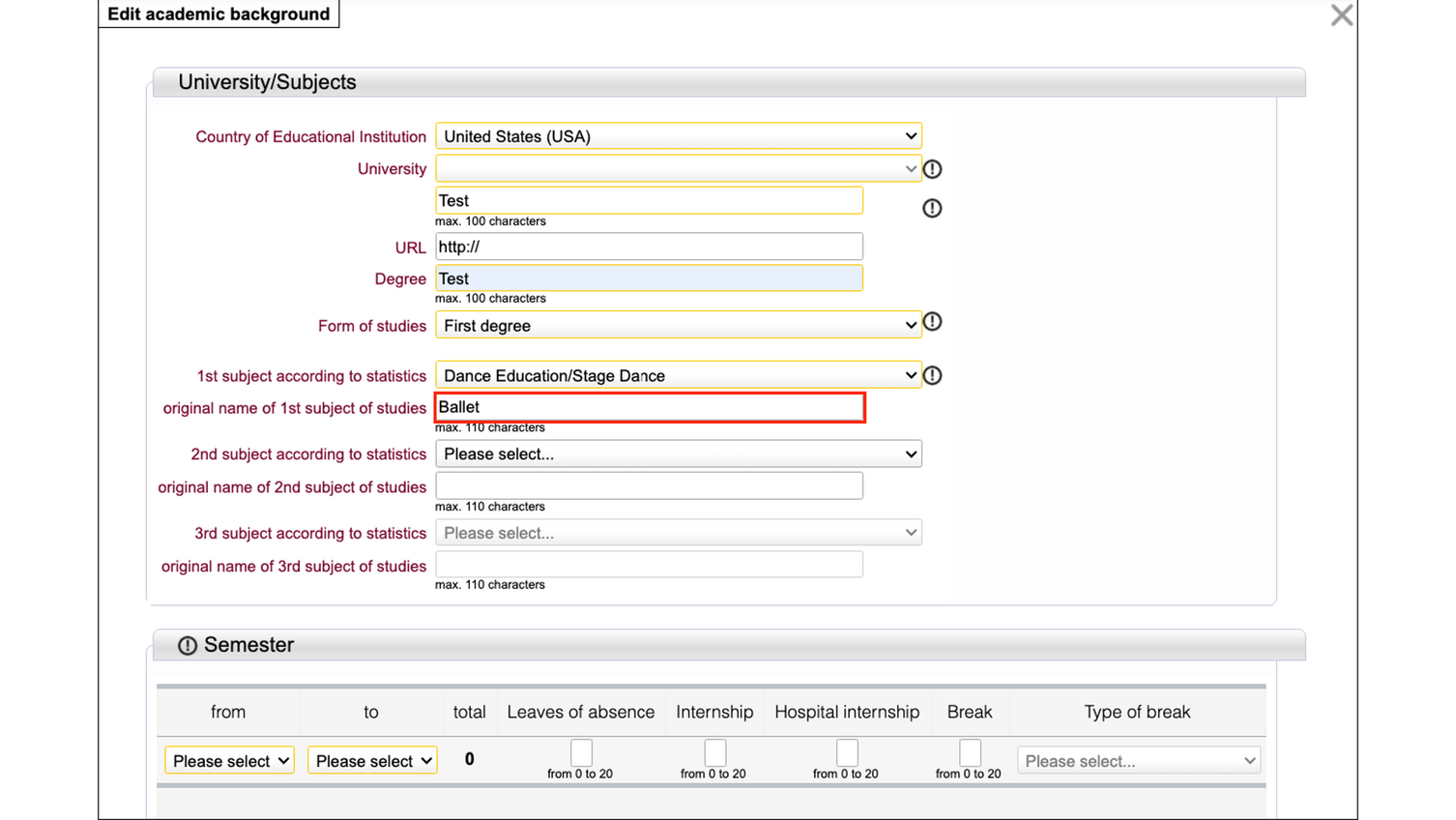Click the Semester section info icon
Viewport: 1456px width, 820px height.
(x=188, y=646)
